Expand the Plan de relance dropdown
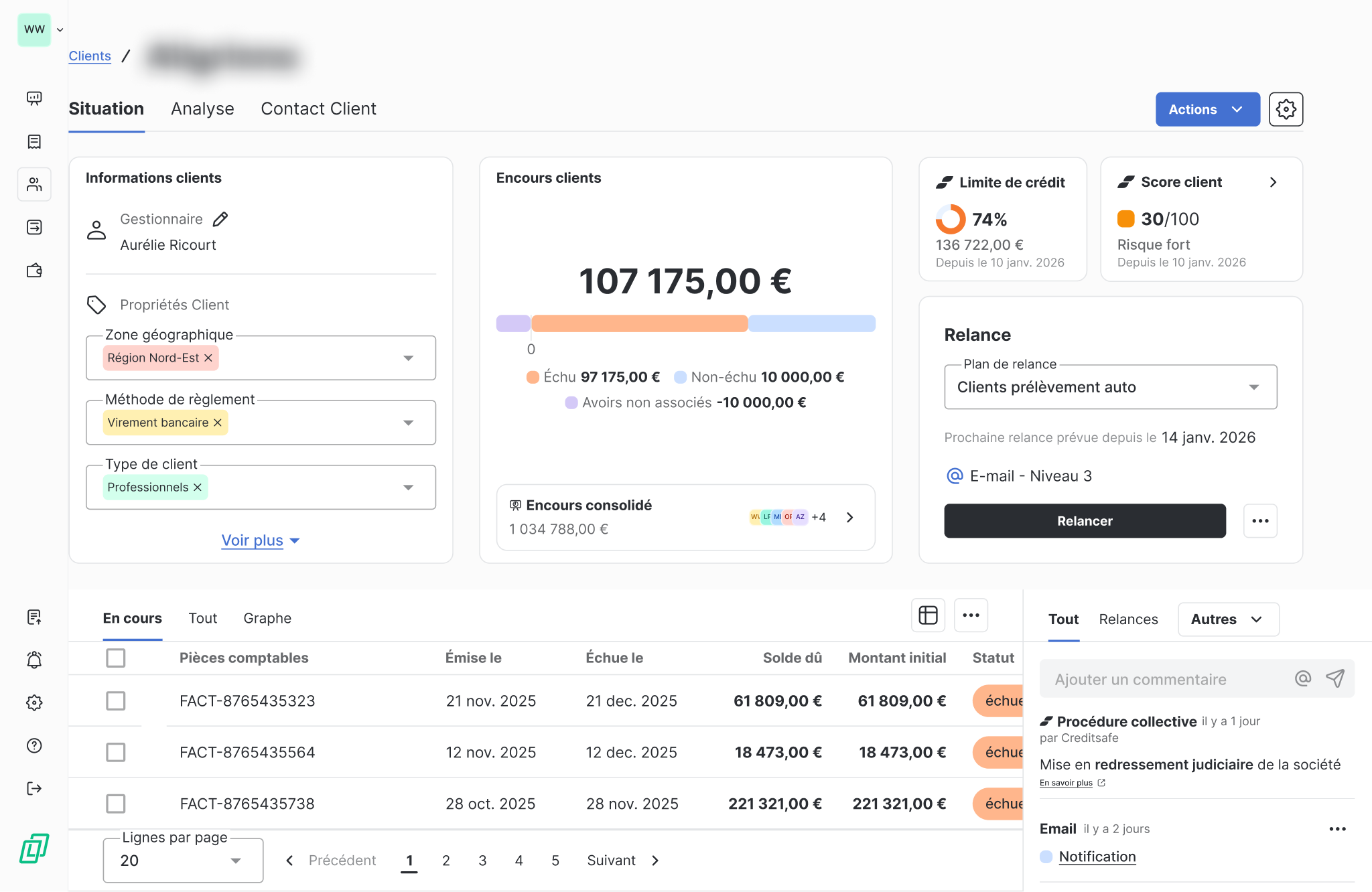Image resolution: width=1372 pixels, height=892 pixels. click(x=1110, y=387)
